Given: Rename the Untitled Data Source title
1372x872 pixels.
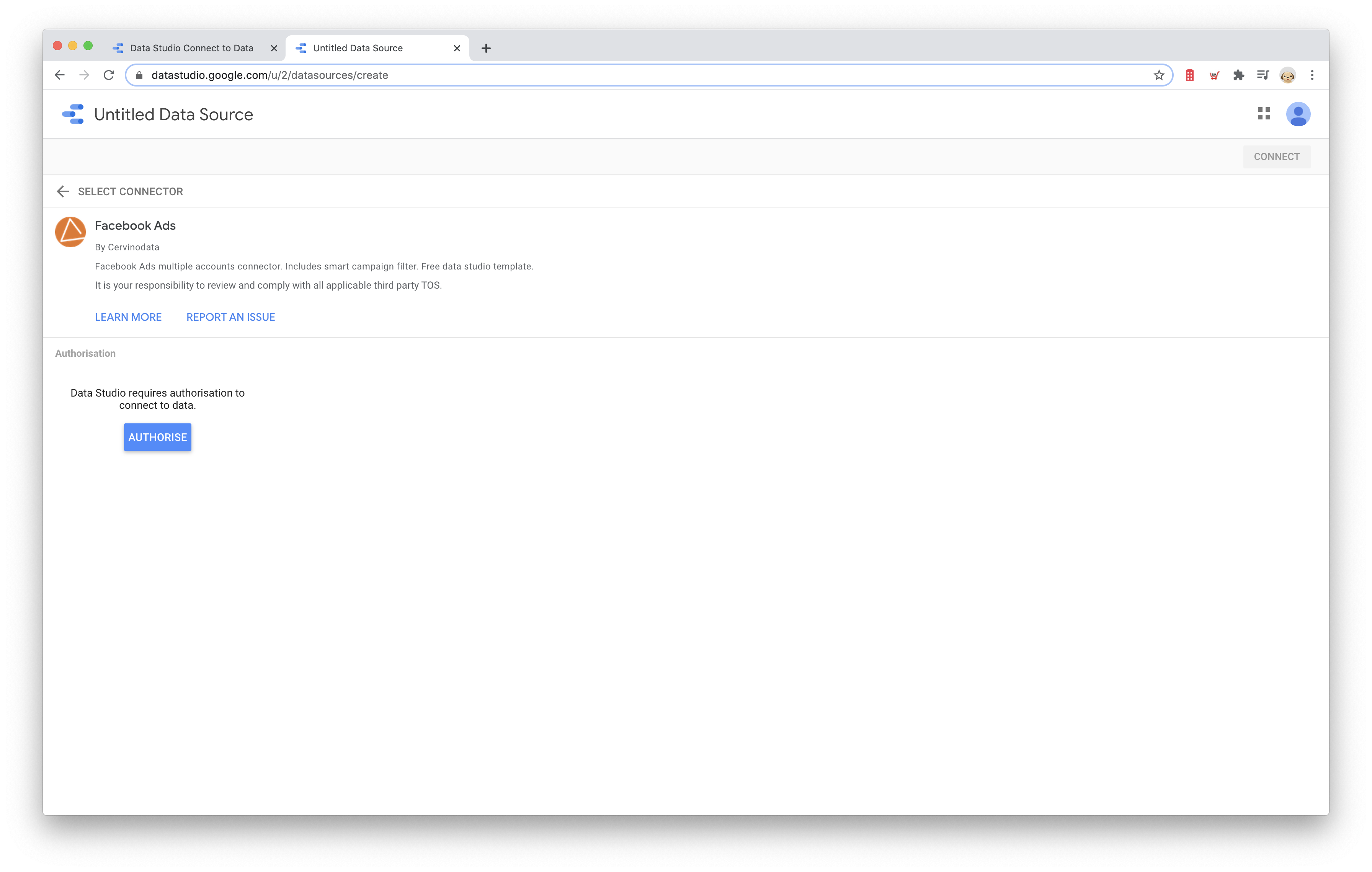Looking at the screenshot, I should coord(173,114).
